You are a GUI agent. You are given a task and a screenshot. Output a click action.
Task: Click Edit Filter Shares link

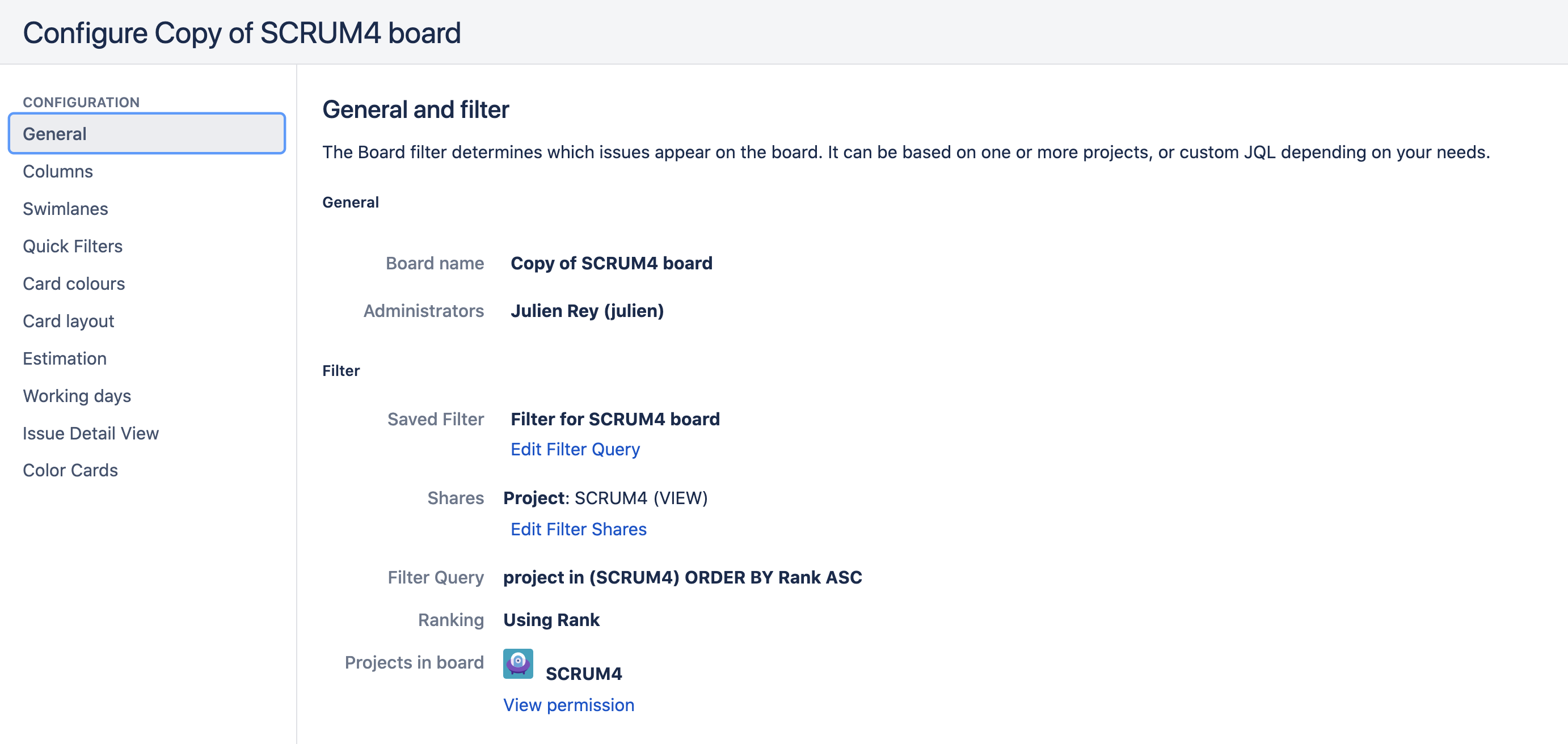point(578,529)
